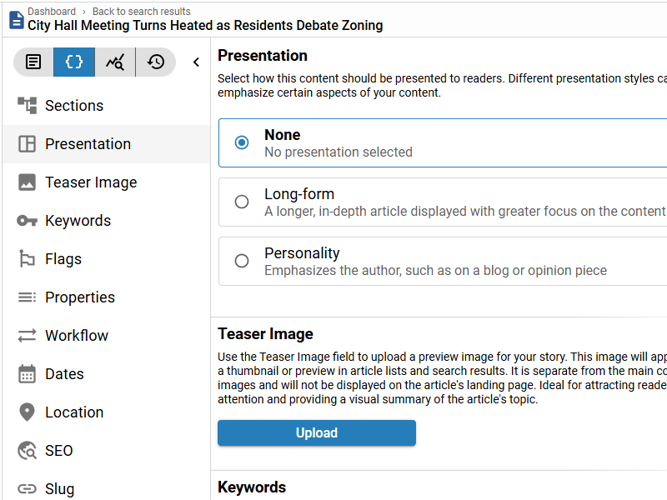This screenshot has width=667, height=500.
Task: Click Back to search results link
Action: (141, 11)
